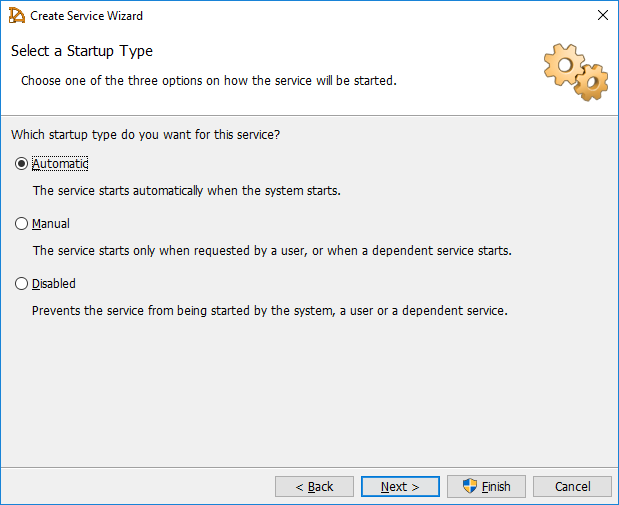Image resolution: width=619 pixels, height=505 pixels.
Task: Click the Automatic option description text
Action: [x=186, y=190]
